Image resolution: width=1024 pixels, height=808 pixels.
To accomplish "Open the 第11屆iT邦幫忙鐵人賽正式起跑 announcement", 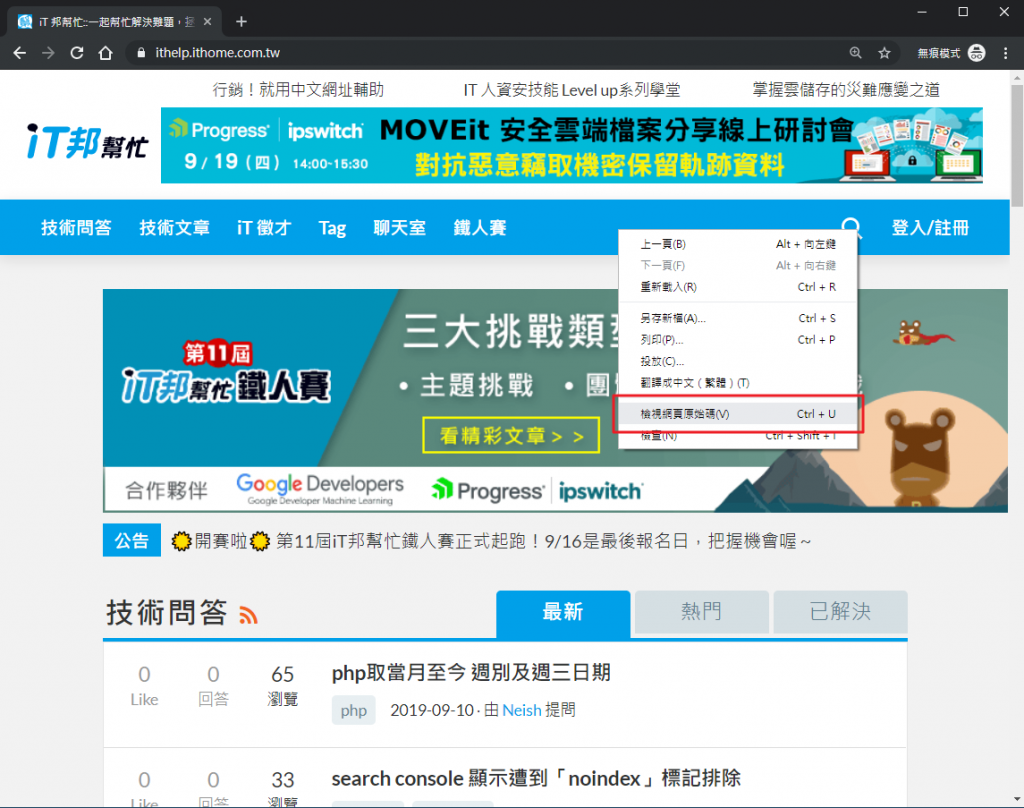I will (x=490, y=541).
